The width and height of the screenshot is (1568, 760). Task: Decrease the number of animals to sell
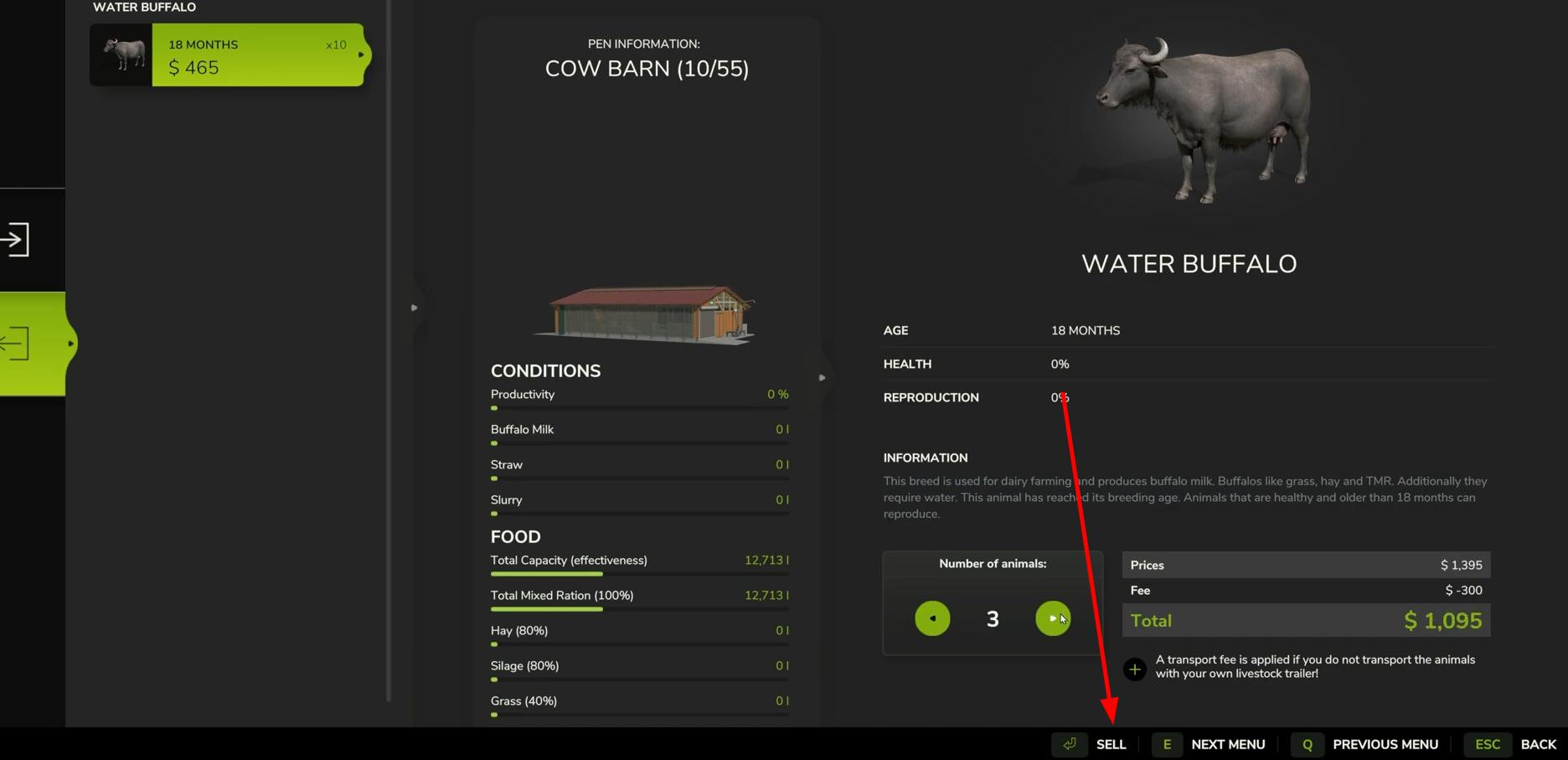click(x=932, y=618)
